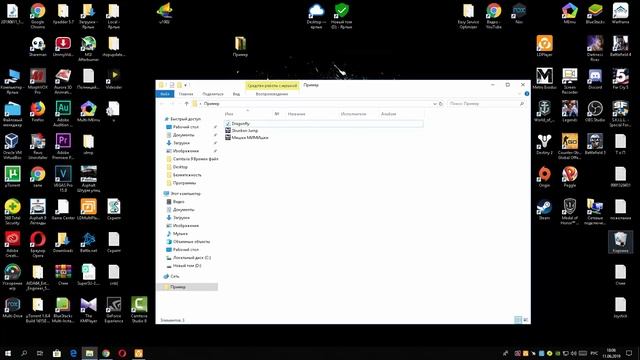
Task: Go up one folder level in Explorer
Action: click(x=187, y=104)
